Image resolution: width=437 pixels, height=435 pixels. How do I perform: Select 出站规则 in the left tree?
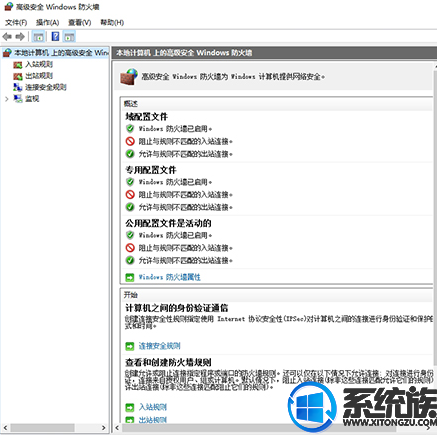click(x=39, y=76)
